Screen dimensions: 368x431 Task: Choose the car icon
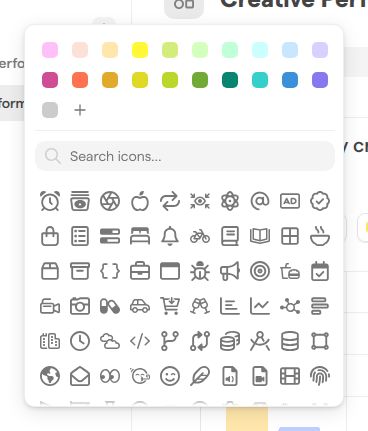coord(140,306)
